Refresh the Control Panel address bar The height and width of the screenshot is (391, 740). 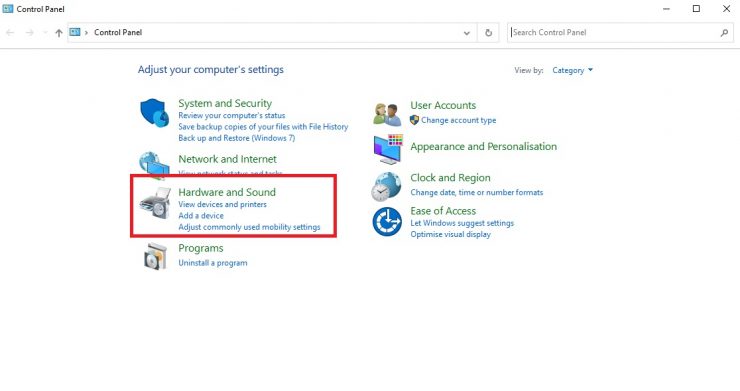pyautogui.click(x=488, y=33)
